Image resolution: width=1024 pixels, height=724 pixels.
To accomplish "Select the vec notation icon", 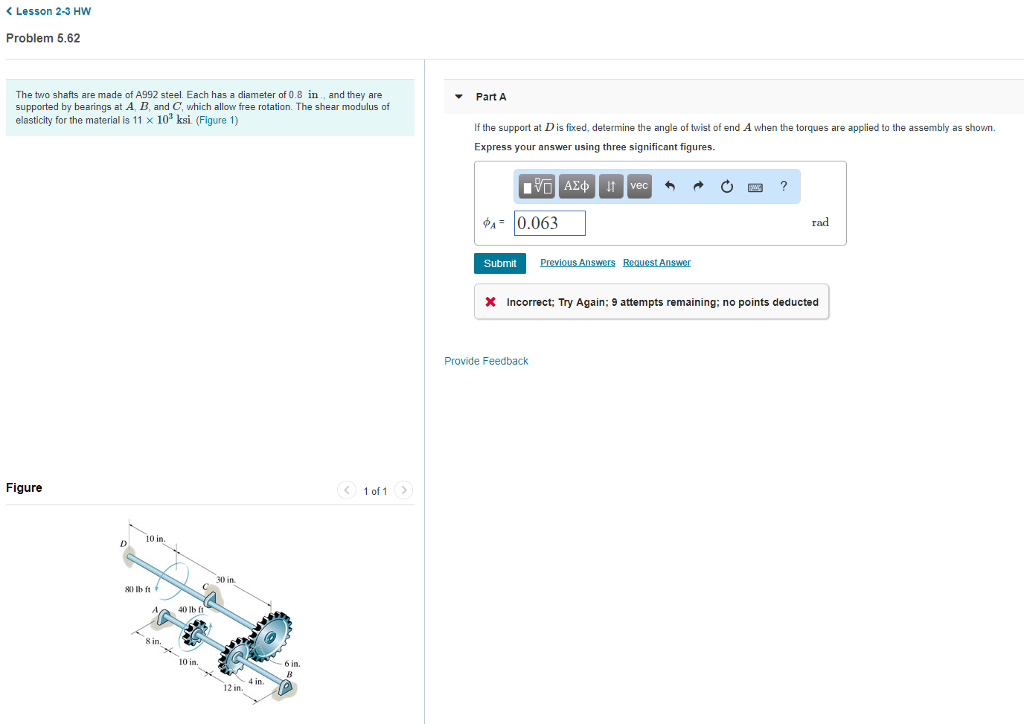I will 638,186.
